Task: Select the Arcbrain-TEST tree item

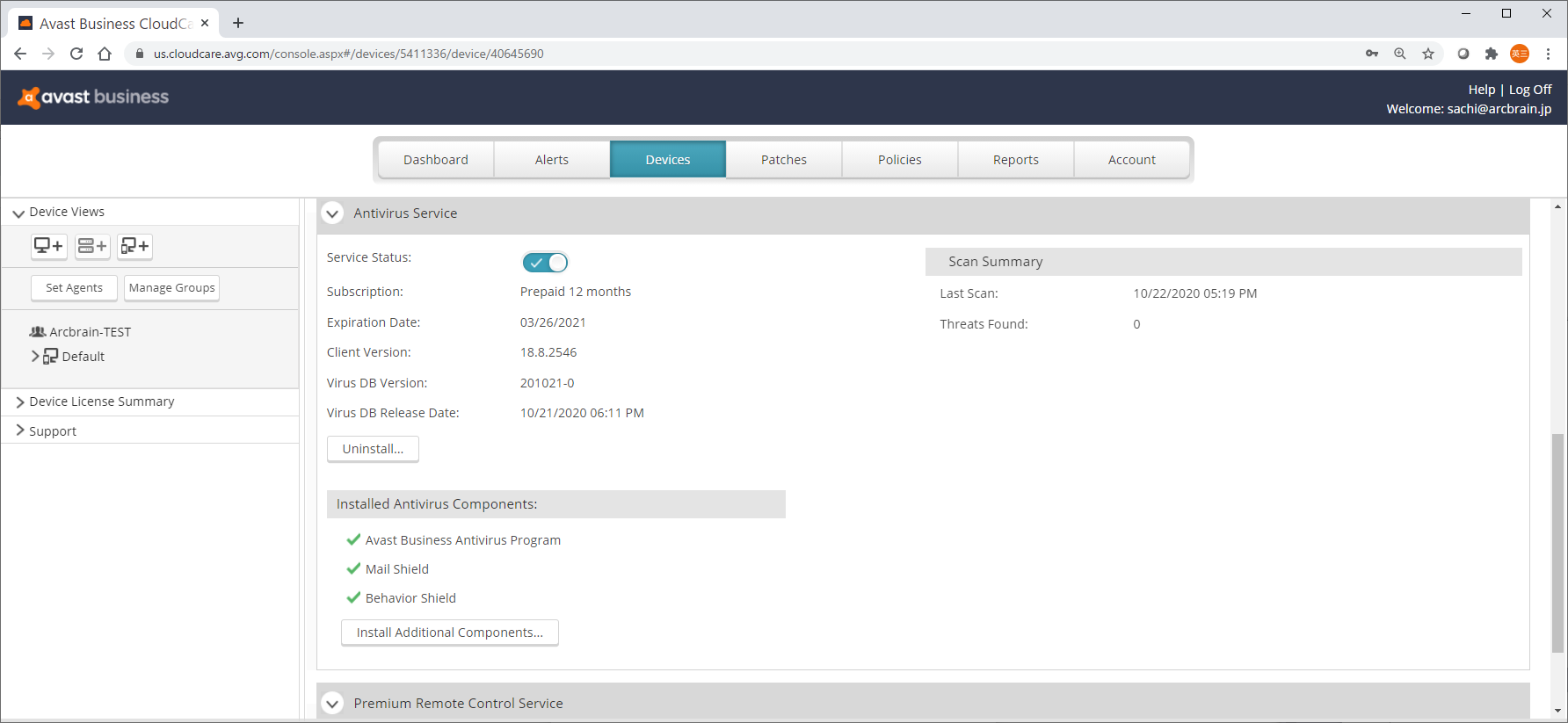Action: (90, 332)
